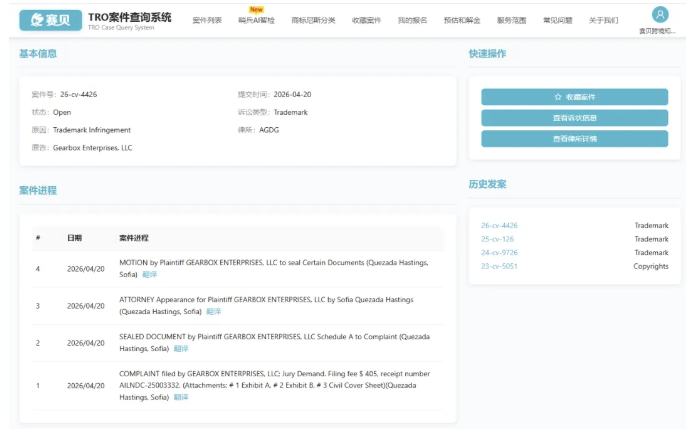Open history case 25-cv-126 link
This screenshot has height=434, width=688.
[497, 239]
